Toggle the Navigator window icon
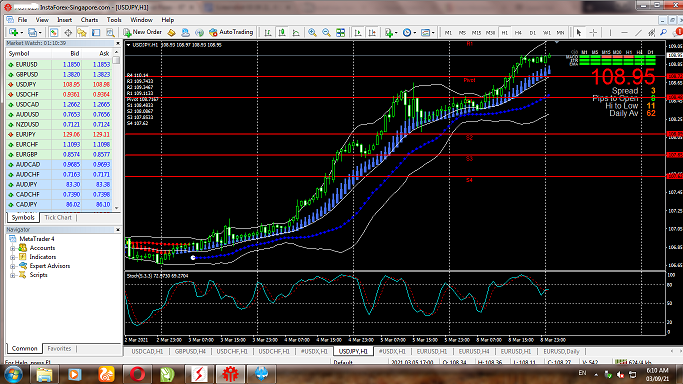This screenshot has height=384, width=683. coord(82,33)
